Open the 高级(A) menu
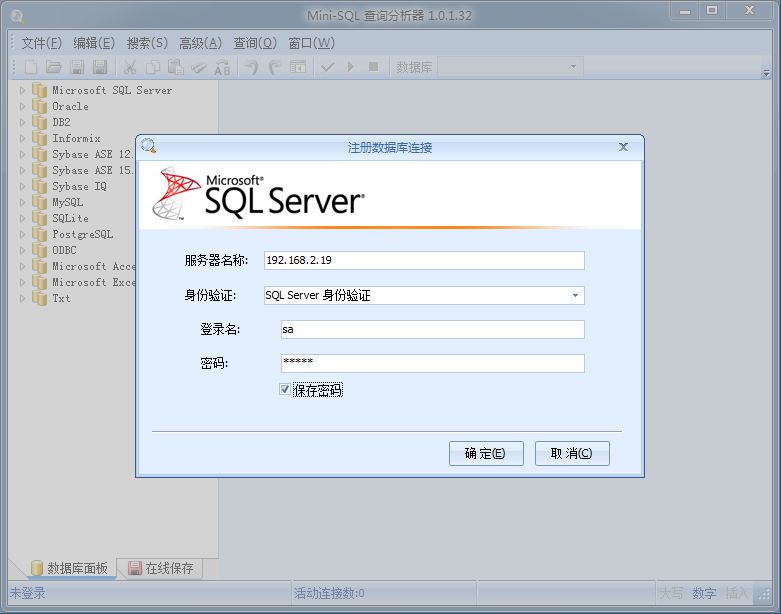Screen dimensions: 781x614 click(x=200, y=43)
